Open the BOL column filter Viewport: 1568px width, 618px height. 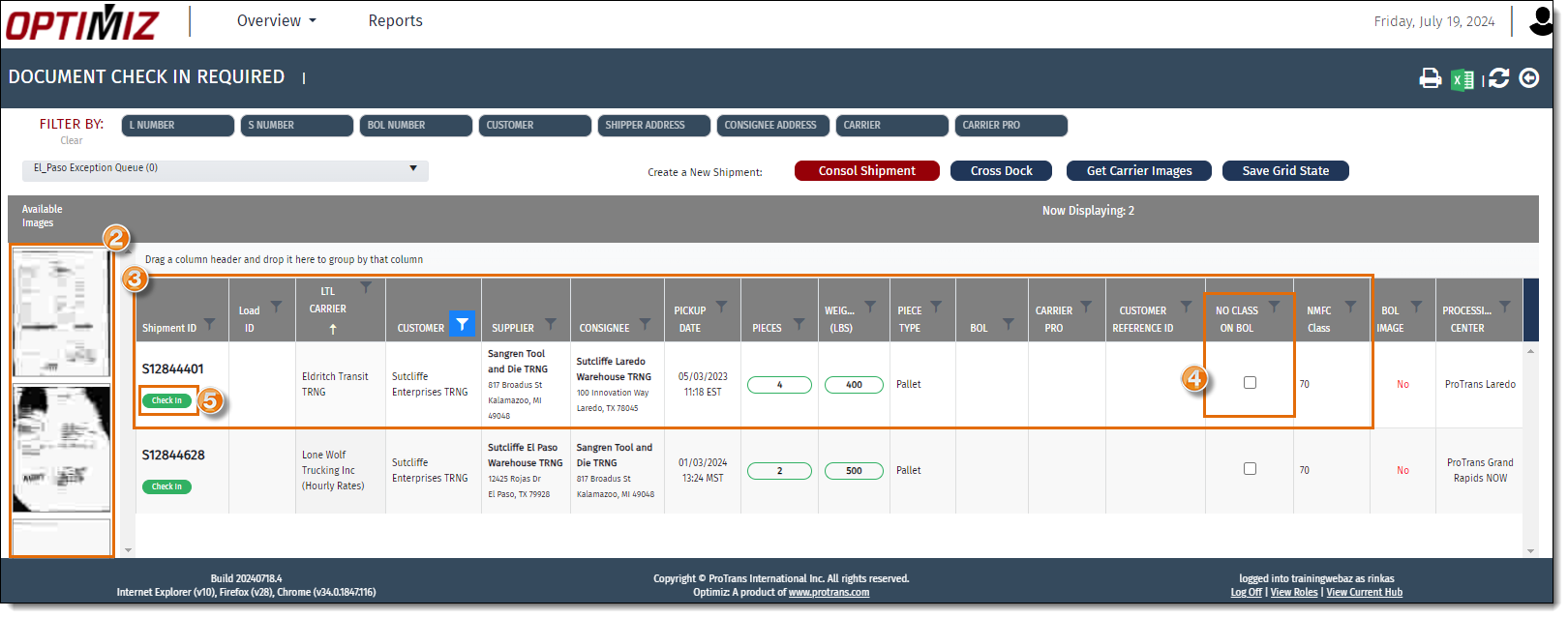click(1008, 324)
